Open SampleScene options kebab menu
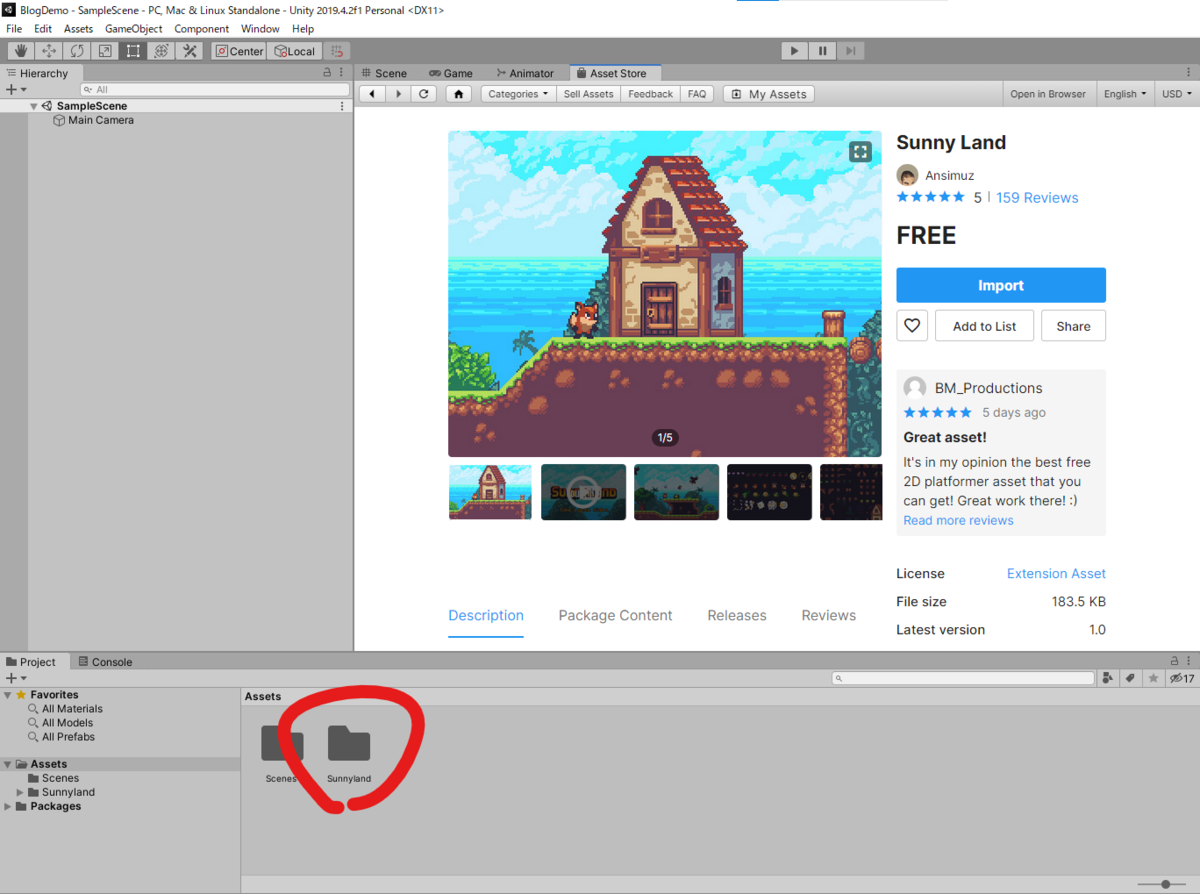1200x894 pixels. (x=343, y=106)
